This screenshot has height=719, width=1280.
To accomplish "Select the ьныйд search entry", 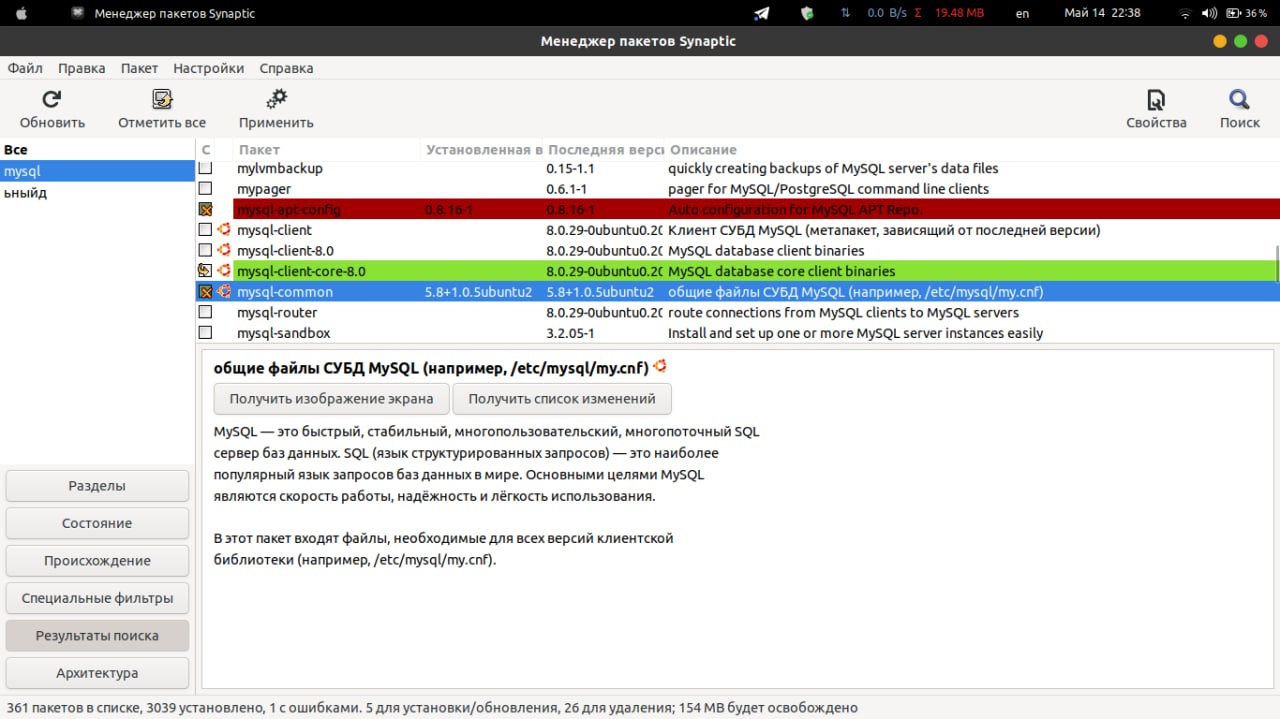I will [97, 192].
